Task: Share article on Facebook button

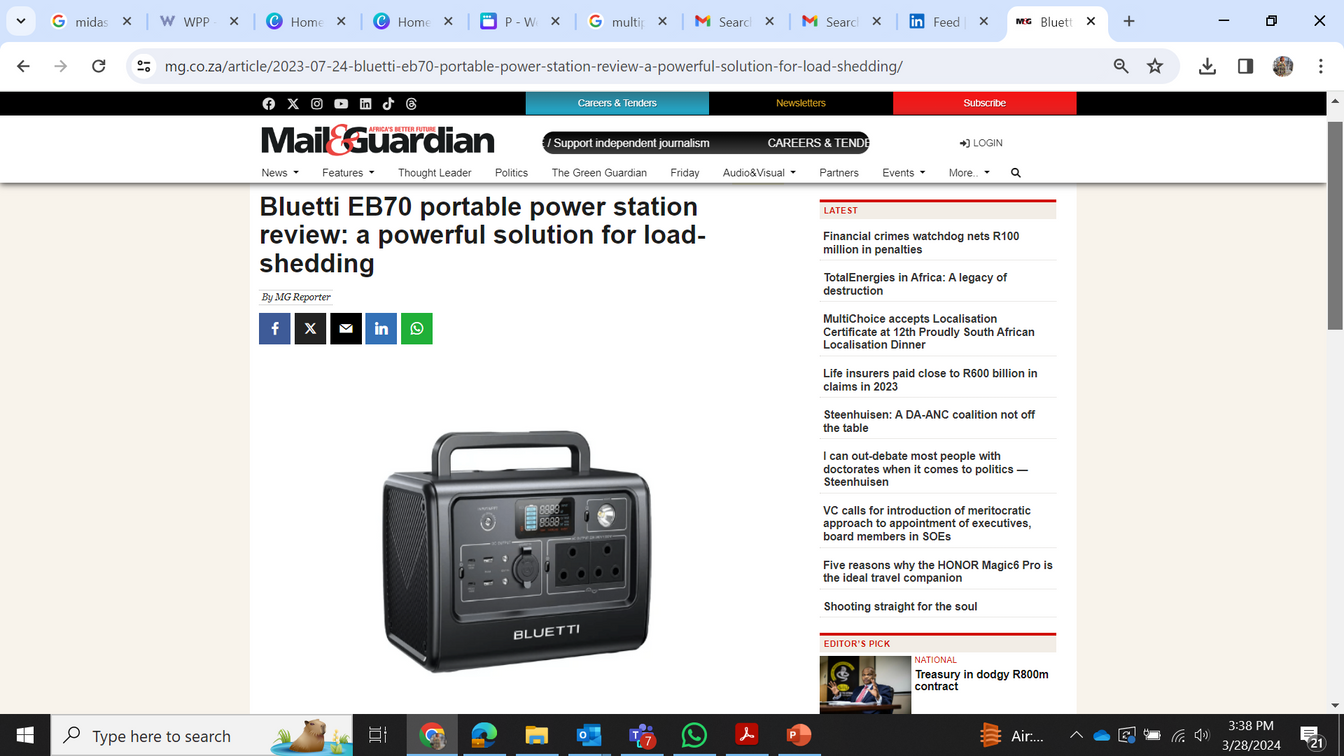Action: coord(275,328)
